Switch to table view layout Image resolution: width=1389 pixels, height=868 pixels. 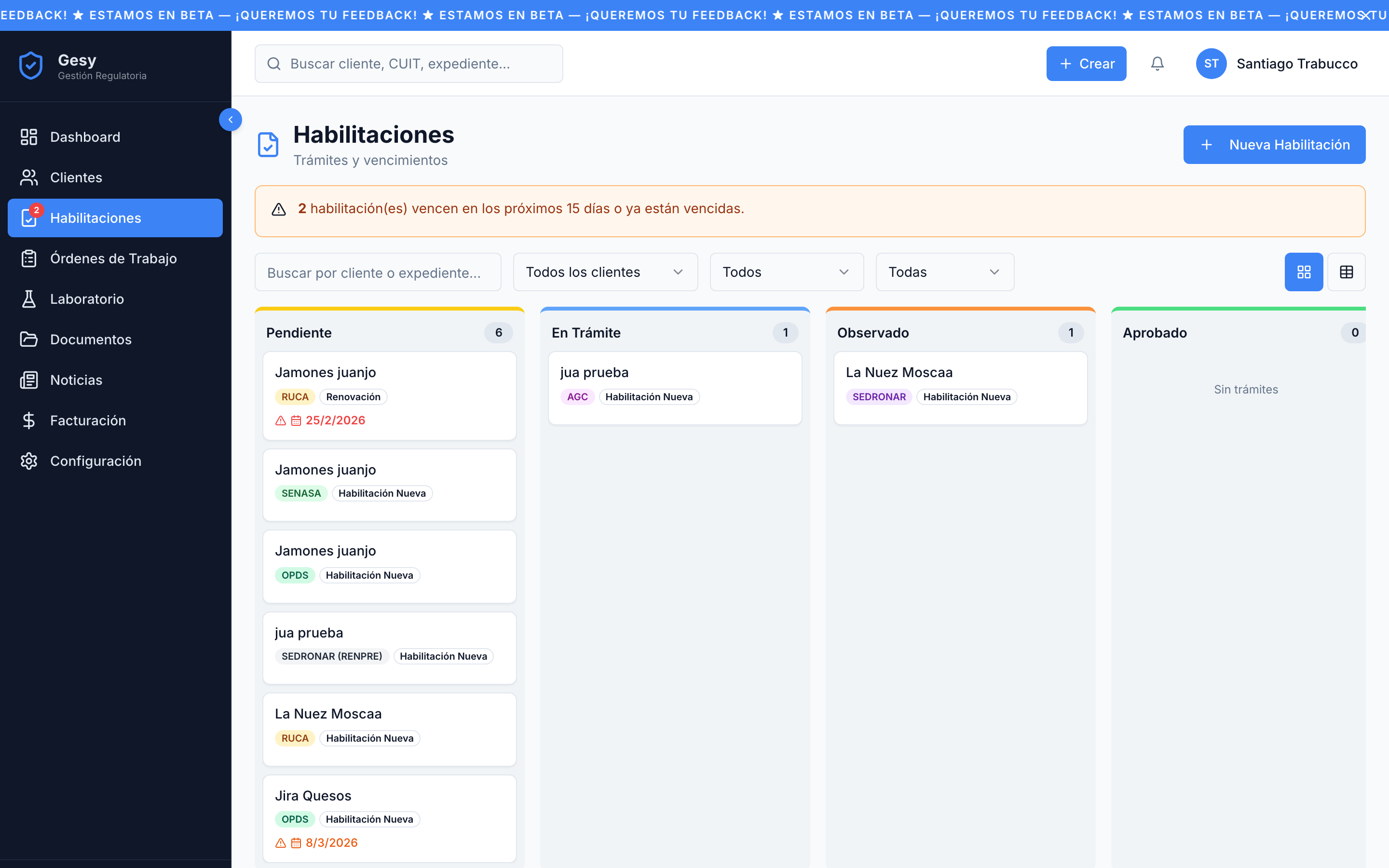pyautogui.click(x=1346, y=271)
